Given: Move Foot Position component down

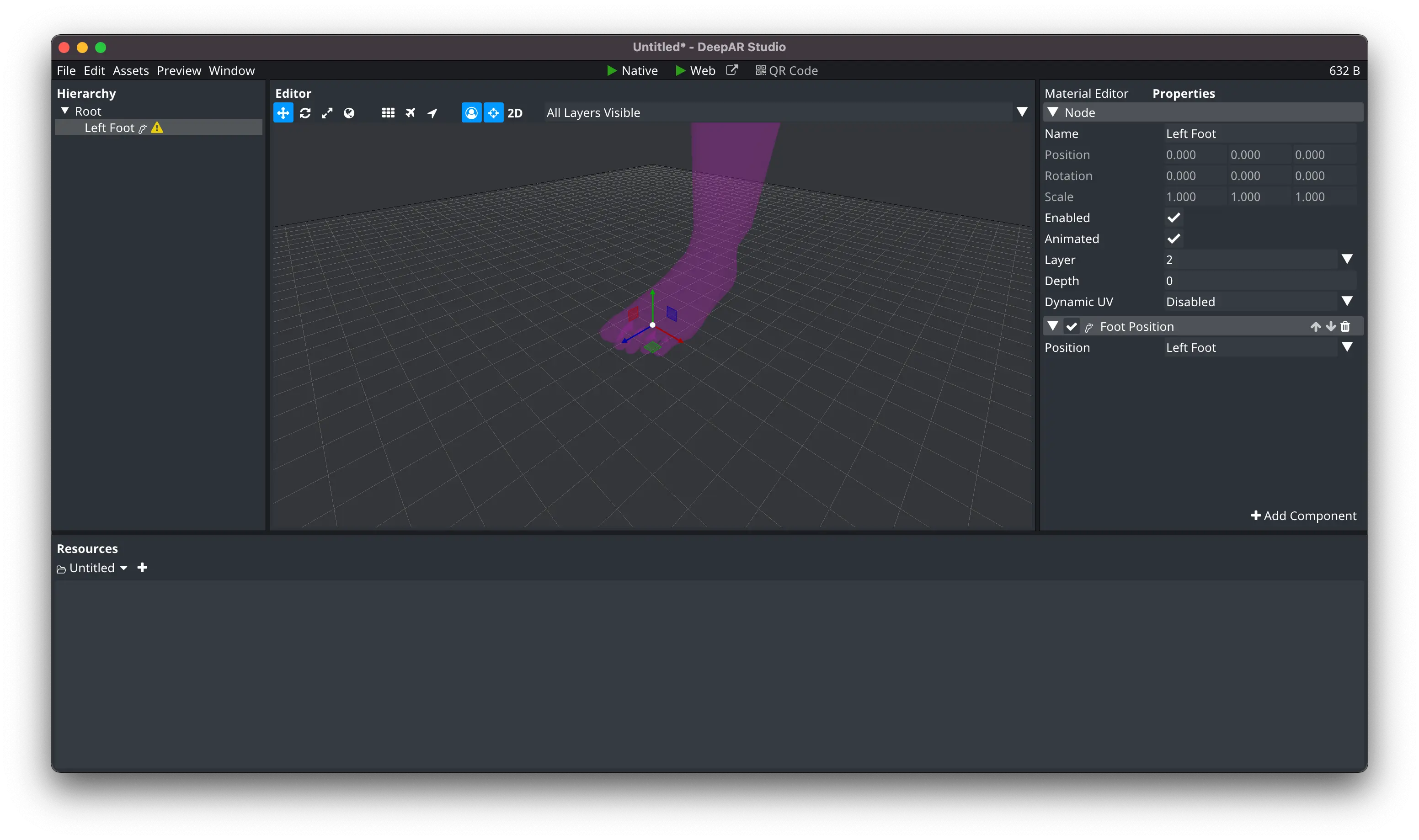Looking at the screenshot, I should click(1331, 327).
